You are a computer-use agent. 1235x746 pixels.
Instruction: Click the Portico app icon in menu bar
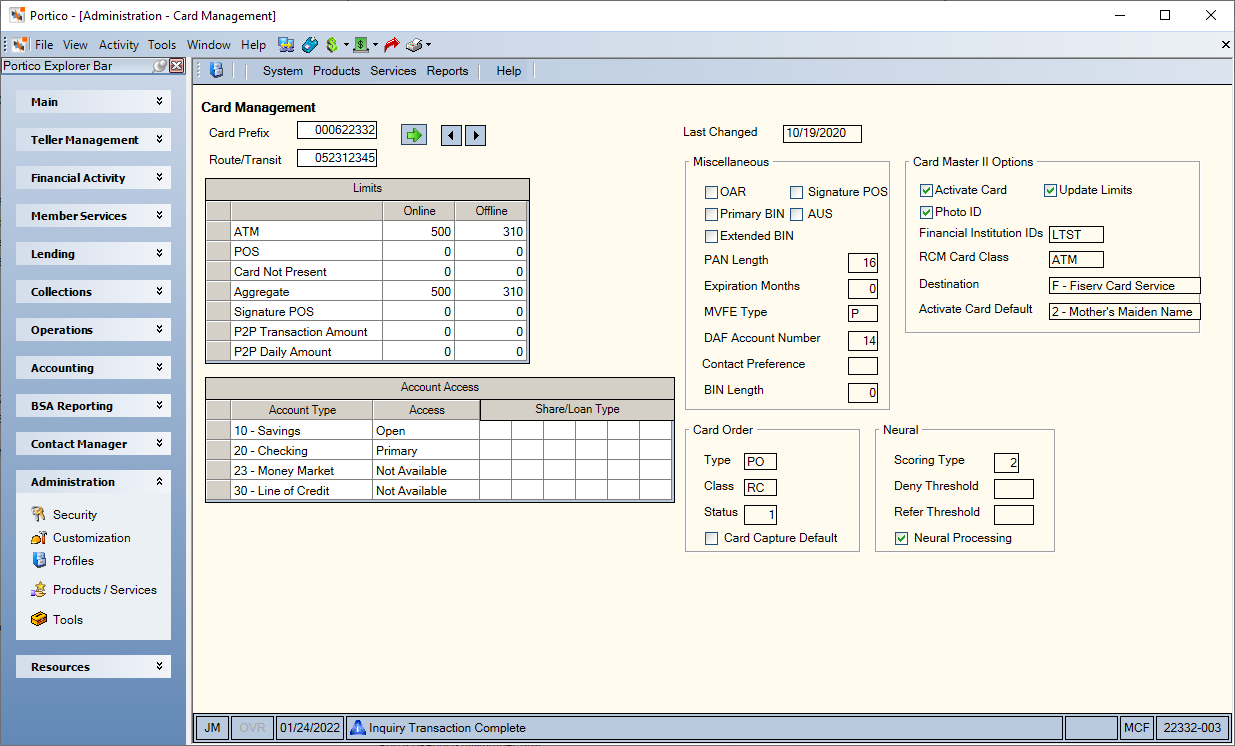coord(20,44)
